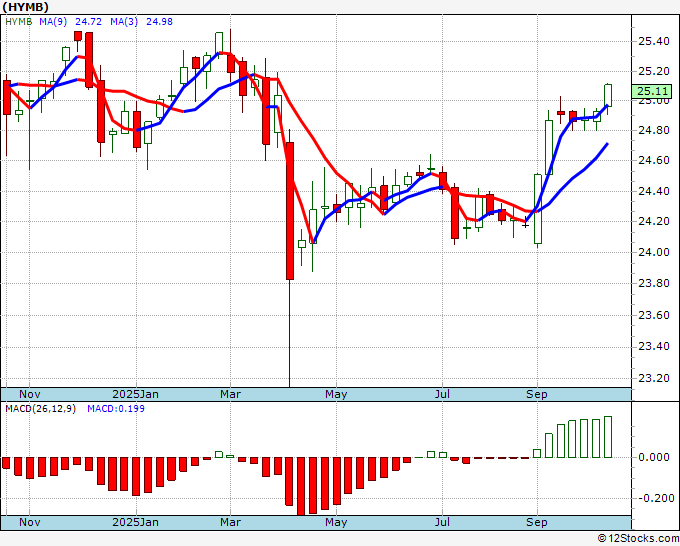Click the MA(9) legend label
This screenshot has height=546, width=680.
[x=53, y=22]
